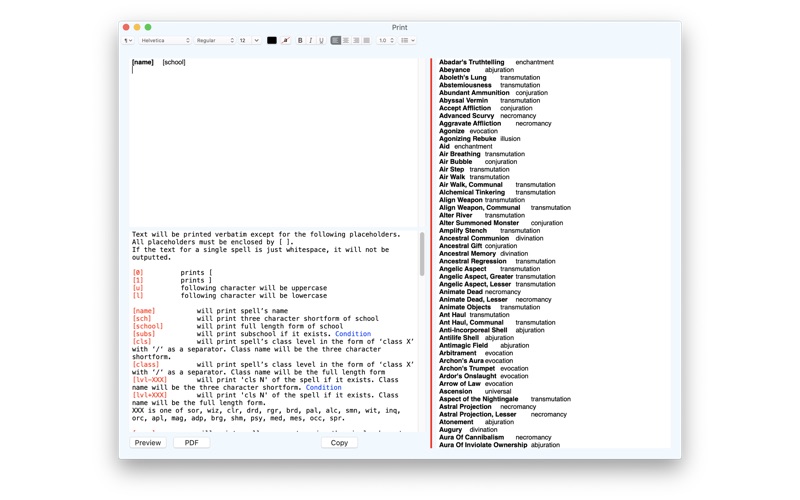Click the Condition link after [lvl-XXX]
The height and width of the screenshot is (500, 800).
(x=323, y=387)
